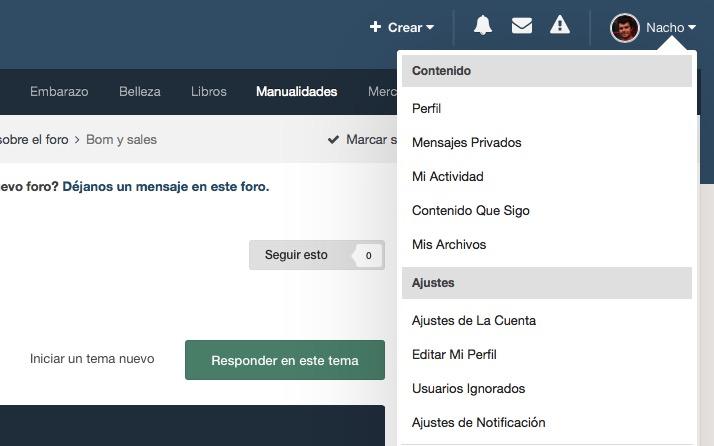Screen dimensions: 714x446
Task: Click the Bom y sales breadcrumb
Action: (x=122, y=139)
